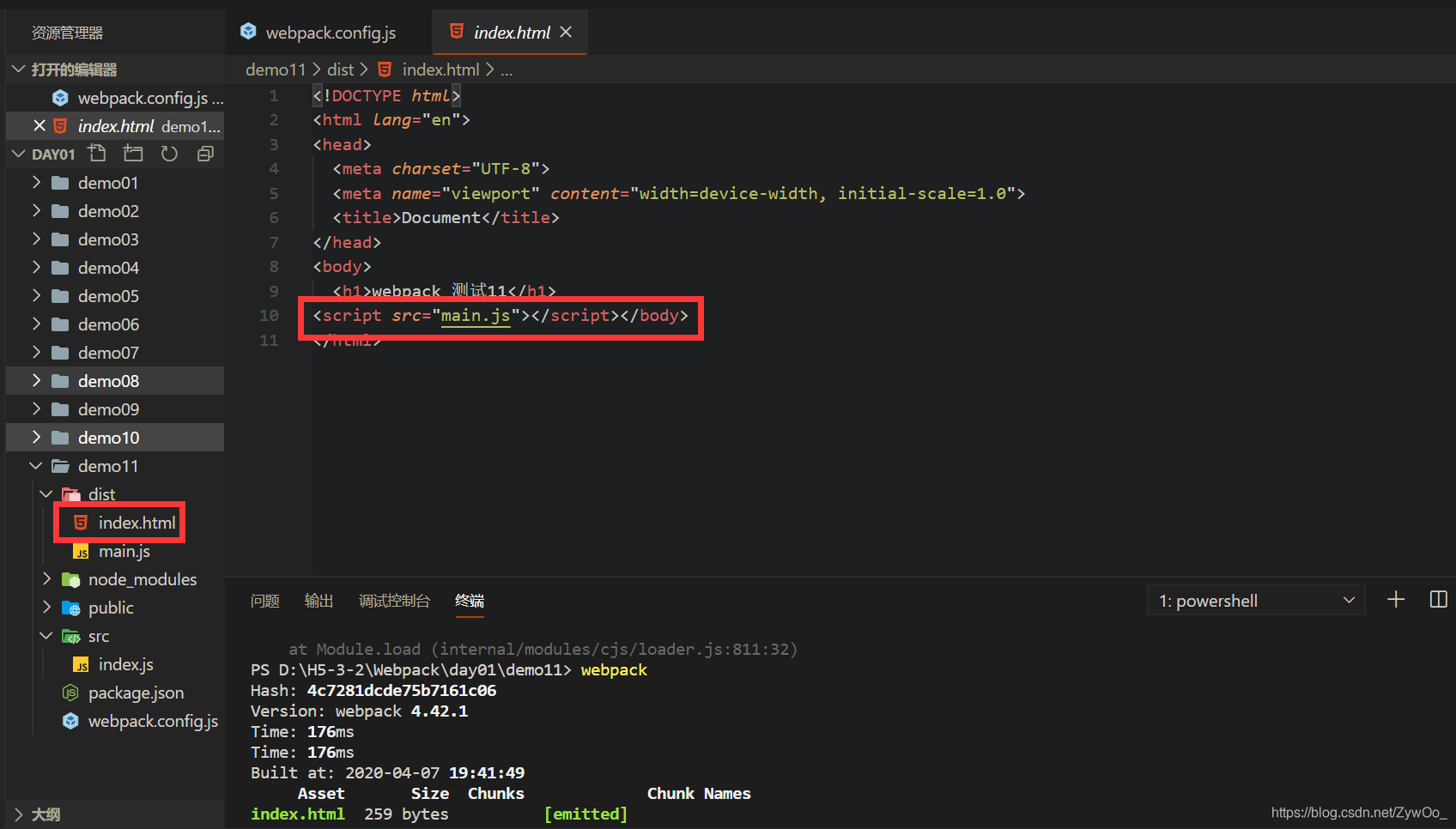Open index.js in the src folder
The image size is (1456, 829).
pos(115,664)
